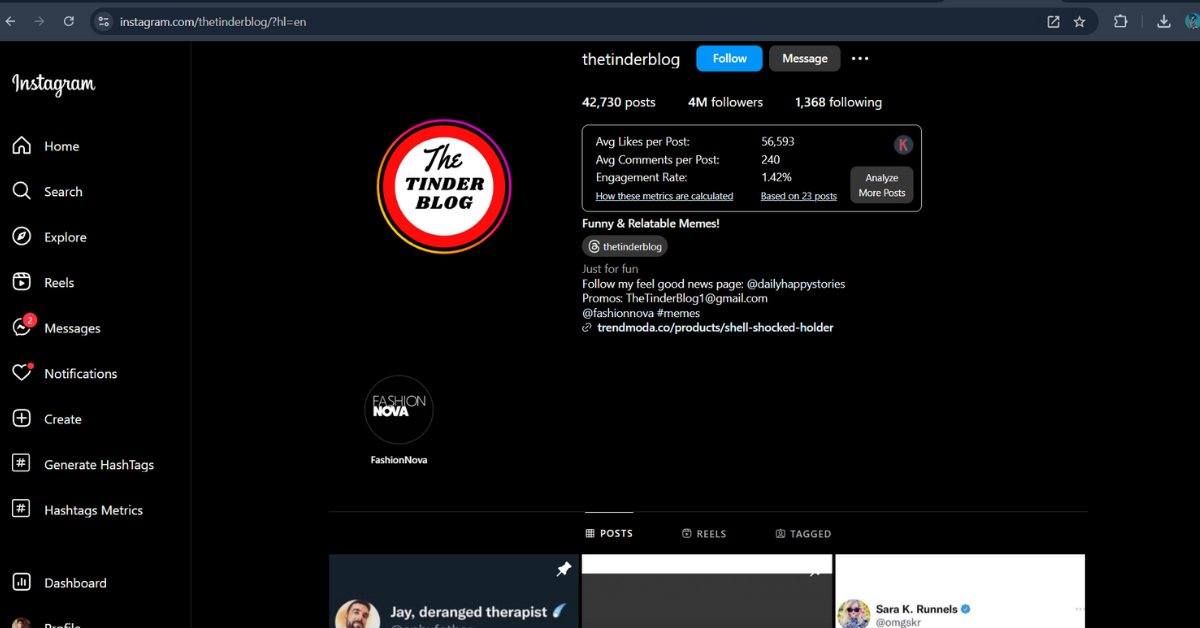The height and width of the screenshot is (628, 1200).
Task: Open the Explore page
Action: click(49, 237)
